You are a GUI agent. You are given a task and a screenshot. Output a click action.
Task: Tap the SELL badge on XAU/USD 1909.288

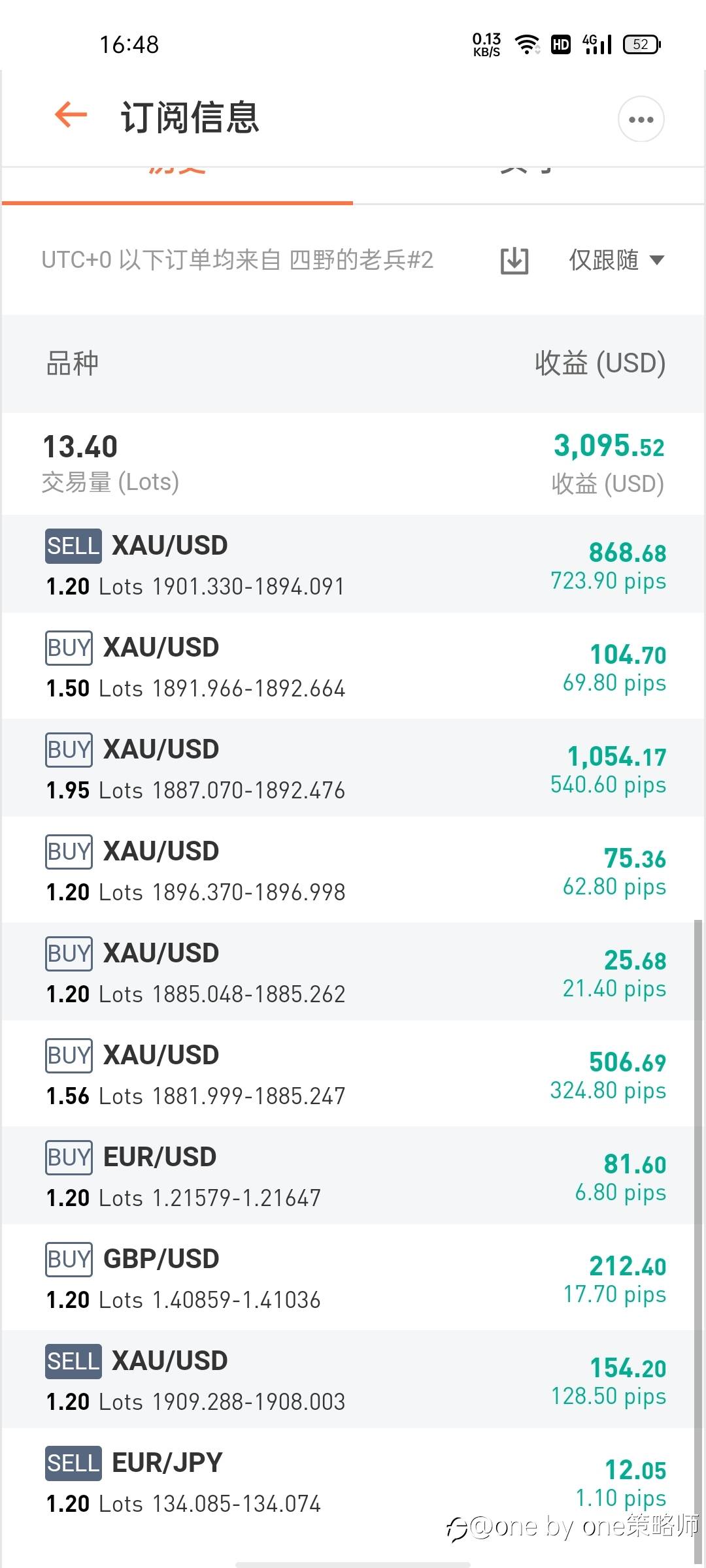click(73, 1362)
